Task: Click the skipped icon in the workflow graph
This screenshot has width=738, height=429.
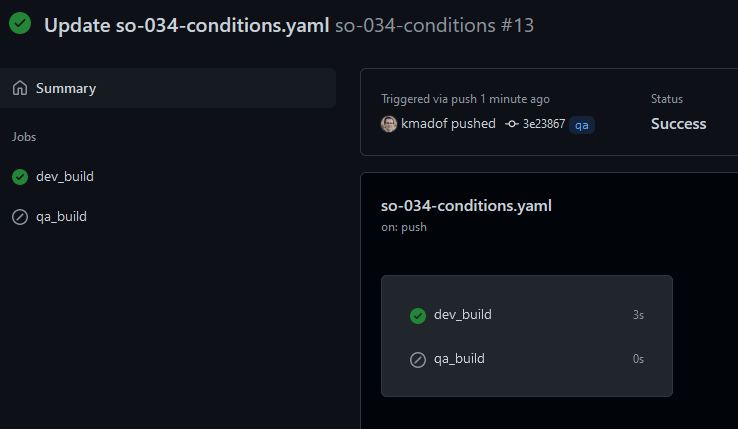Action: pos(418,360)
